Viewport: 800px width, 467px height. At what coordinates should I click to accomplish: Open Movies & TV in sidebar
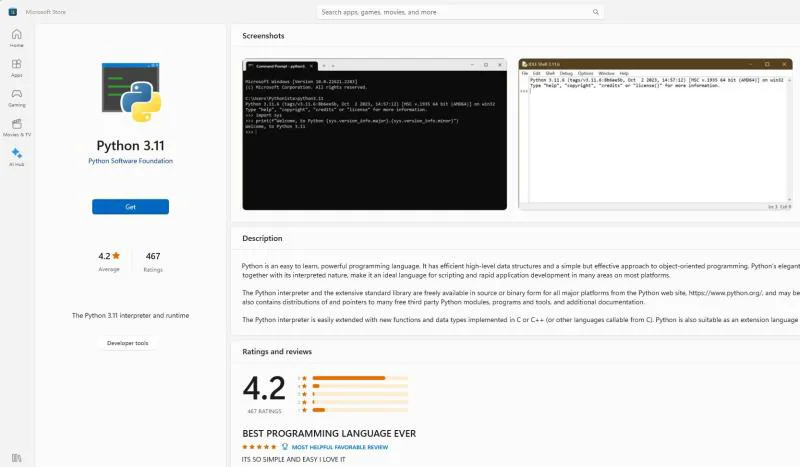pyautogui.click(x=17, y=128)
